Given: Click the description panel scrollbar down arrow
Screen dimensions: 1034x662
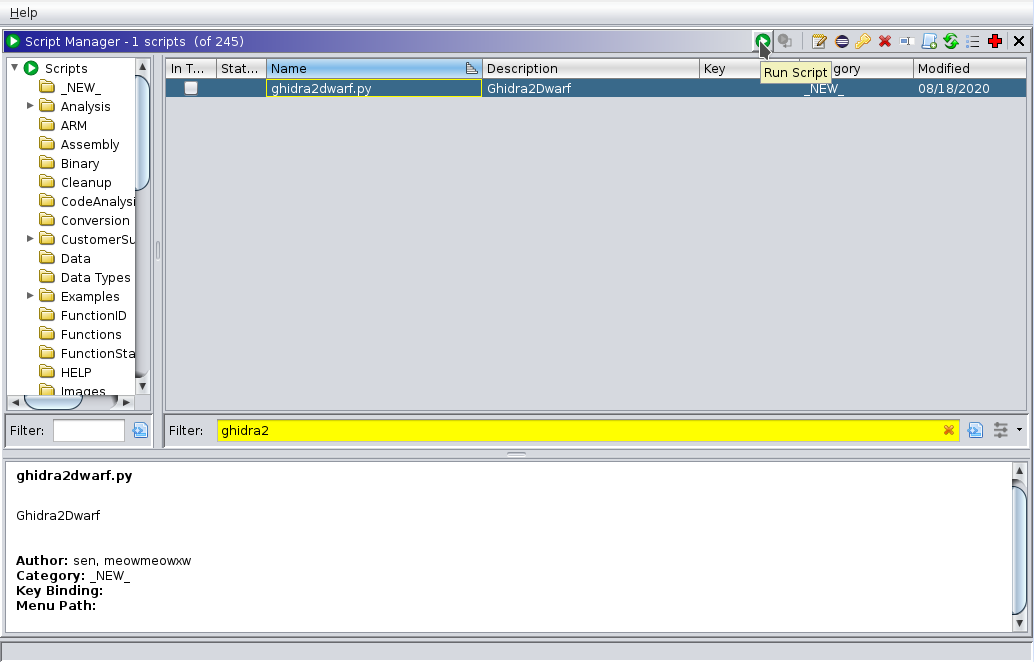Looking at the screenshot, I should coord(1019,623).
